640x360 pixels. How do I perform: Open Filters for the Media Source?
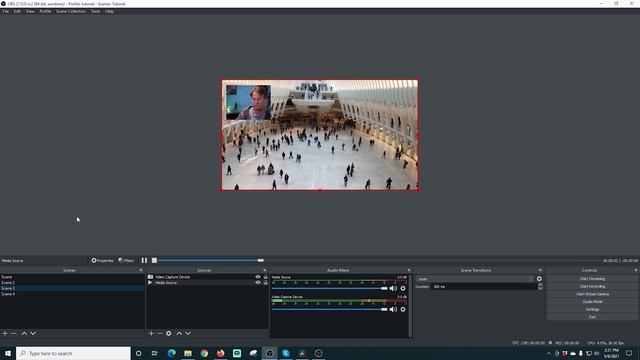tap(126, 260)
